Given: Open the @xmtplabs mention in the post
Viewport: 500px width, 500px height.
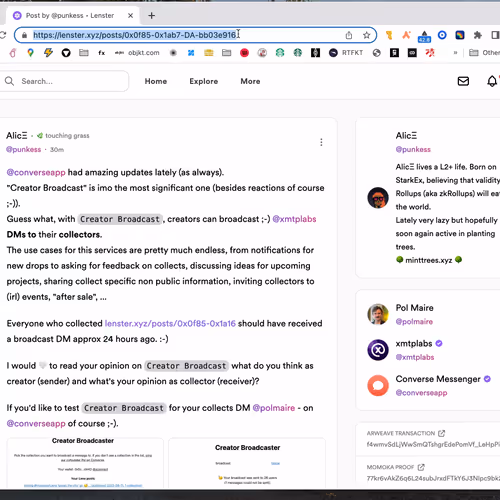Looking at the screenshot, I should click(294, 219).
